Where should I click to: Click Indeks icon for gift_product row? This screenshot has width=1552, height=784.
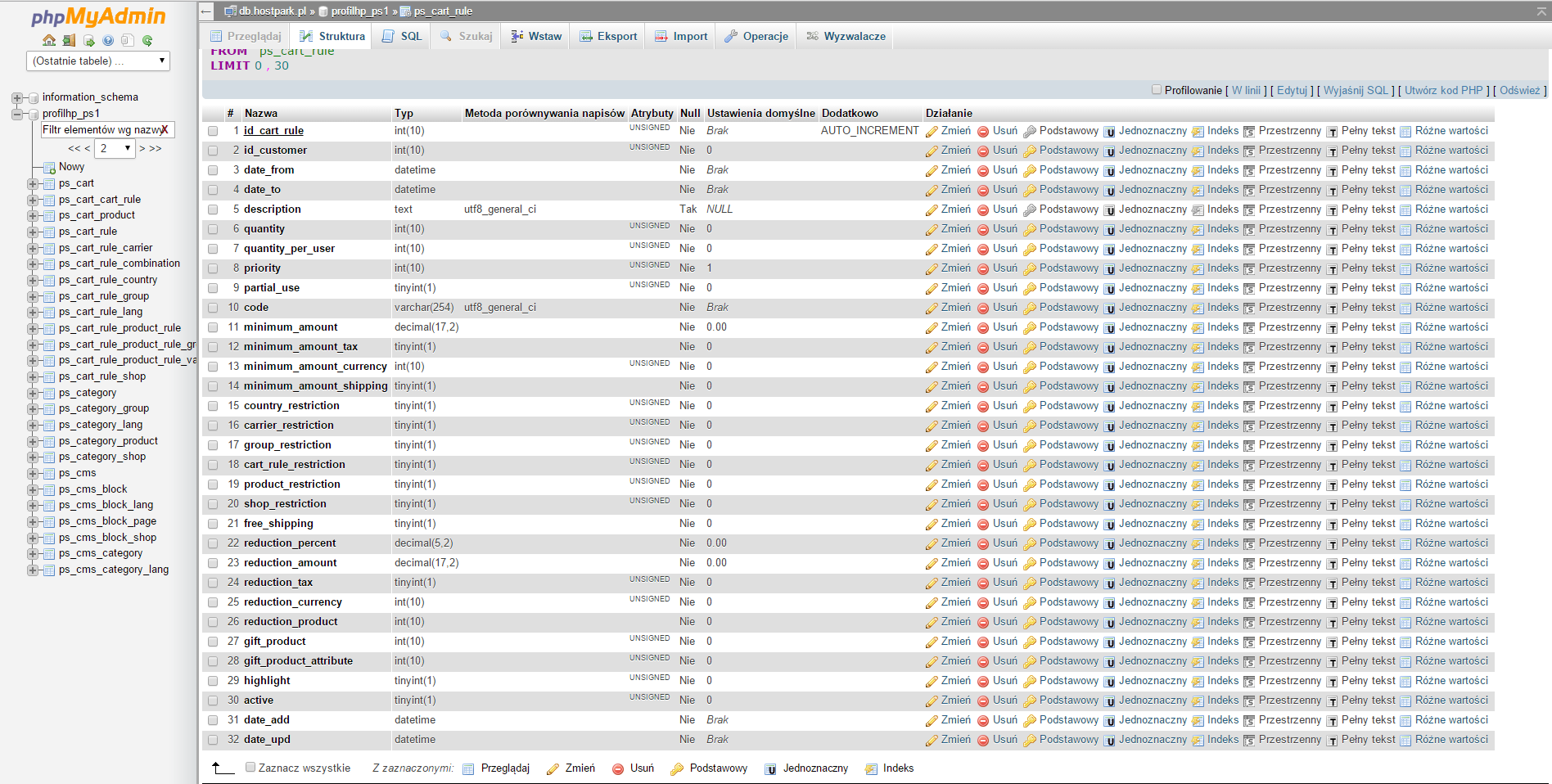tap(1198, 642)
